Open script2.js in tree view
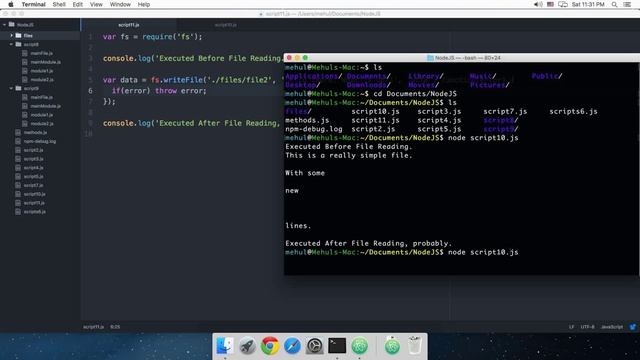Image resolution: width=640 pixels, height=360 pixels. pos(33,150)
